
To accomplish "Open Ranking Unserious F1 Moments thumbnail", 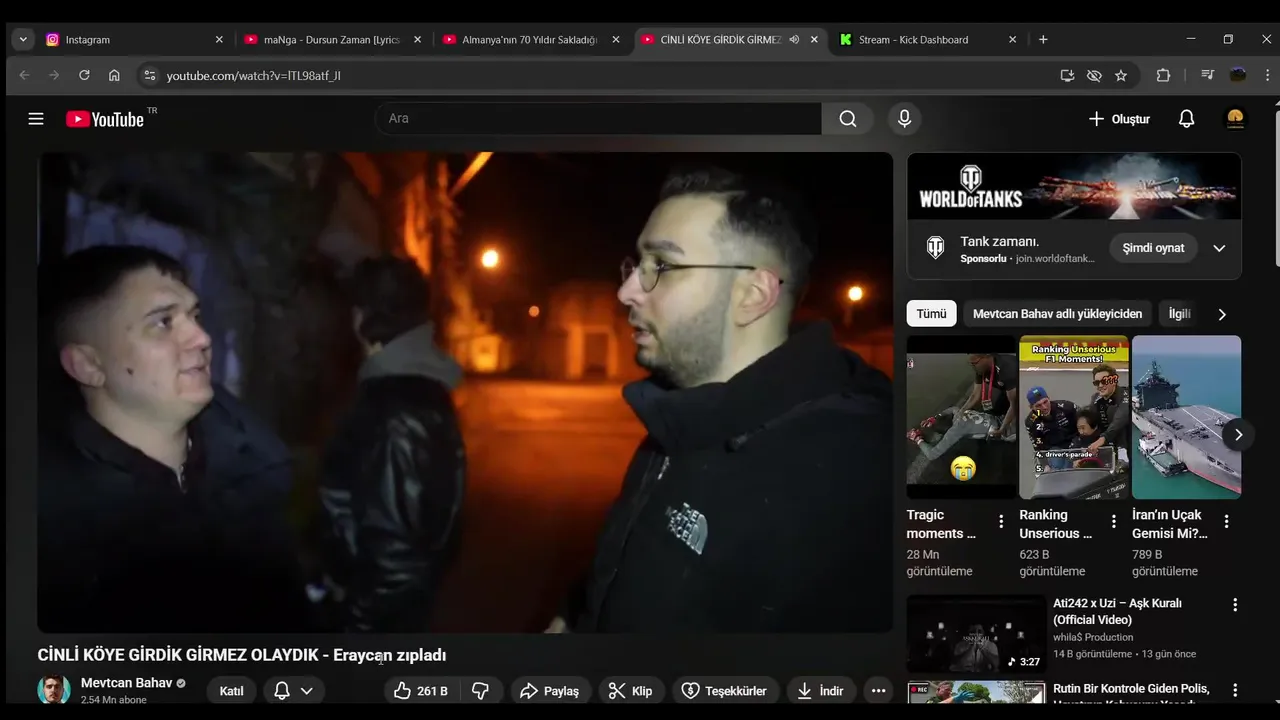I will (1074, 417).
